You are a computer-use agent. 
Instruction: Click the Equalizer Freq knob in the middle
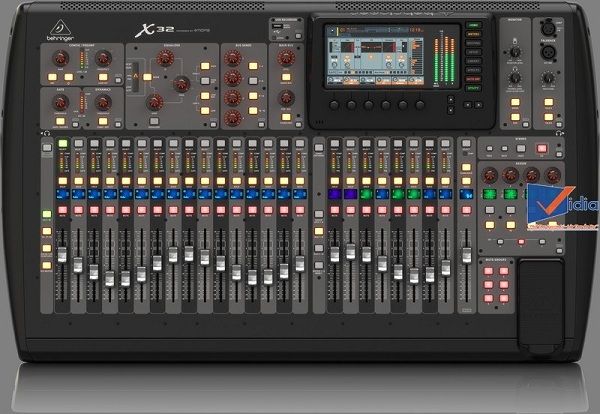pos(181,84)
